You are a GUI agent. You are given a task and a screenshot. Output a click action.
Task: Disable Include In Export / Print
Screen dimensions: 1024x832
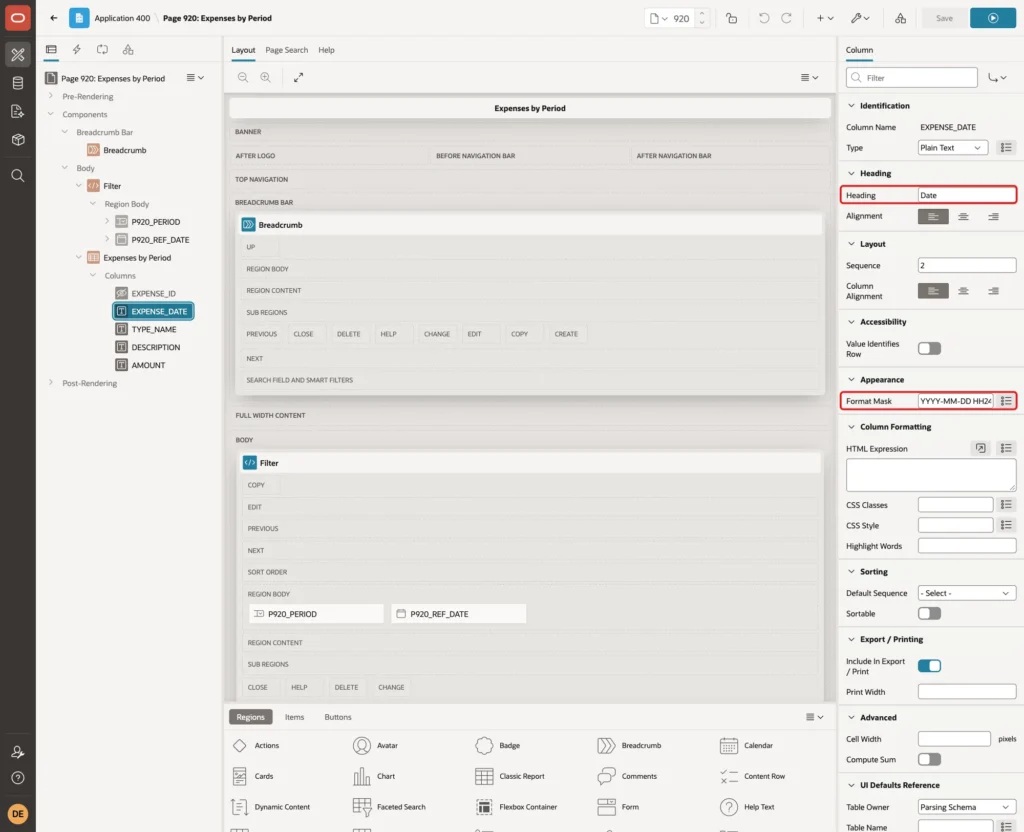pyautogui.click(x=929, y=665)
